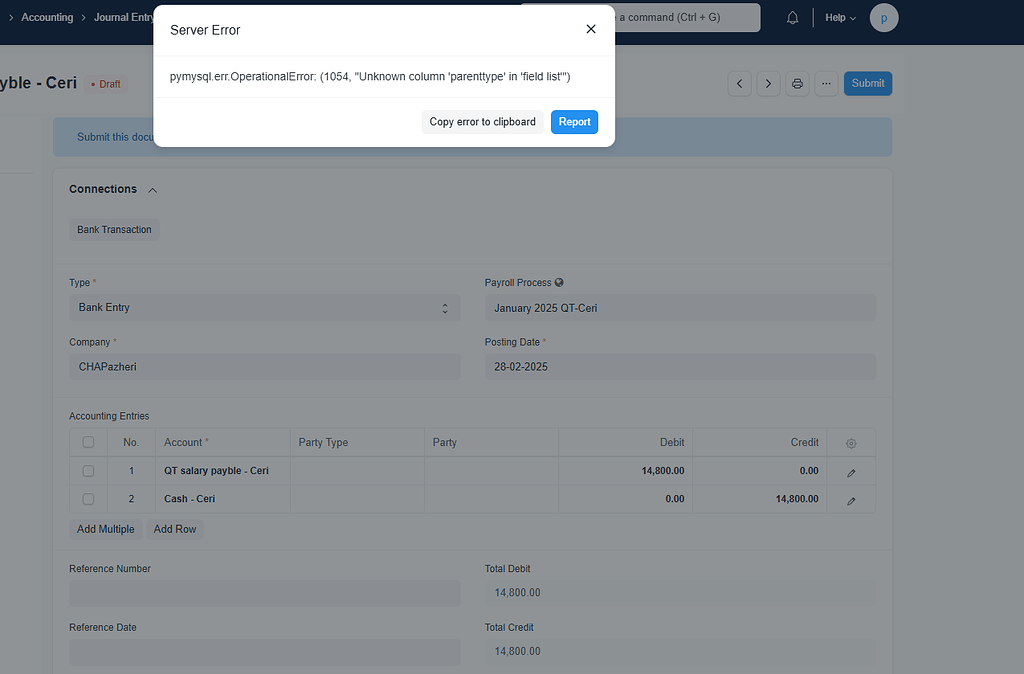Click the Company field CHAPazheri
This screenshot has height=674, width=1024.
264,367
